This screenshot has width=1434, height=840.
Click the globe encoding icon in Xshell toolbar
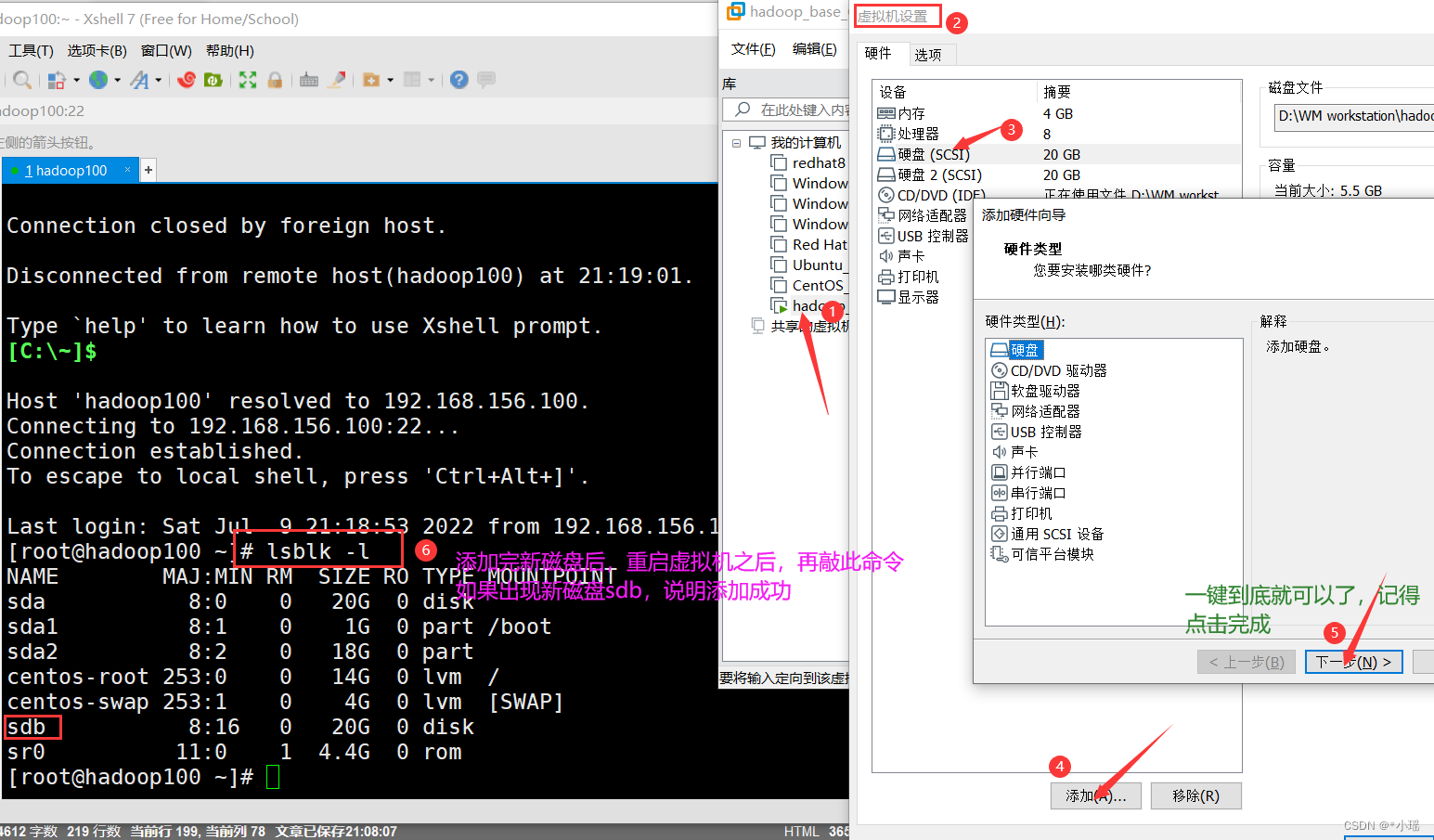click(98, 80)
